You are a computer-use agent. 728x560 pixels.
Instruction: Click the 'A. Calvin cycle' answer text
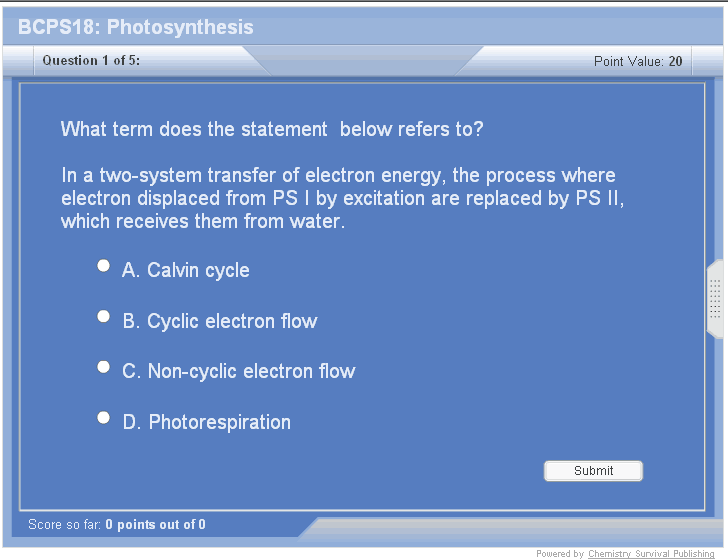click(186, 270)
